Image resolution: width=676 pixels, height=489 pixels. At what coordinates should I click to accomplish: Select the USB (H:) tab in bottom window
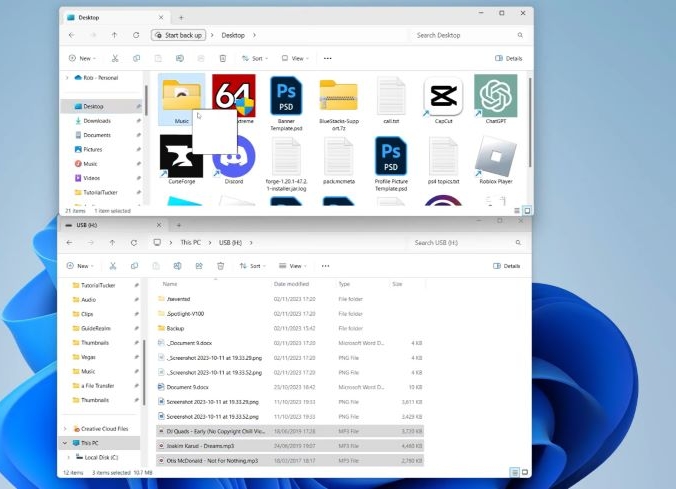click(113, 225)
